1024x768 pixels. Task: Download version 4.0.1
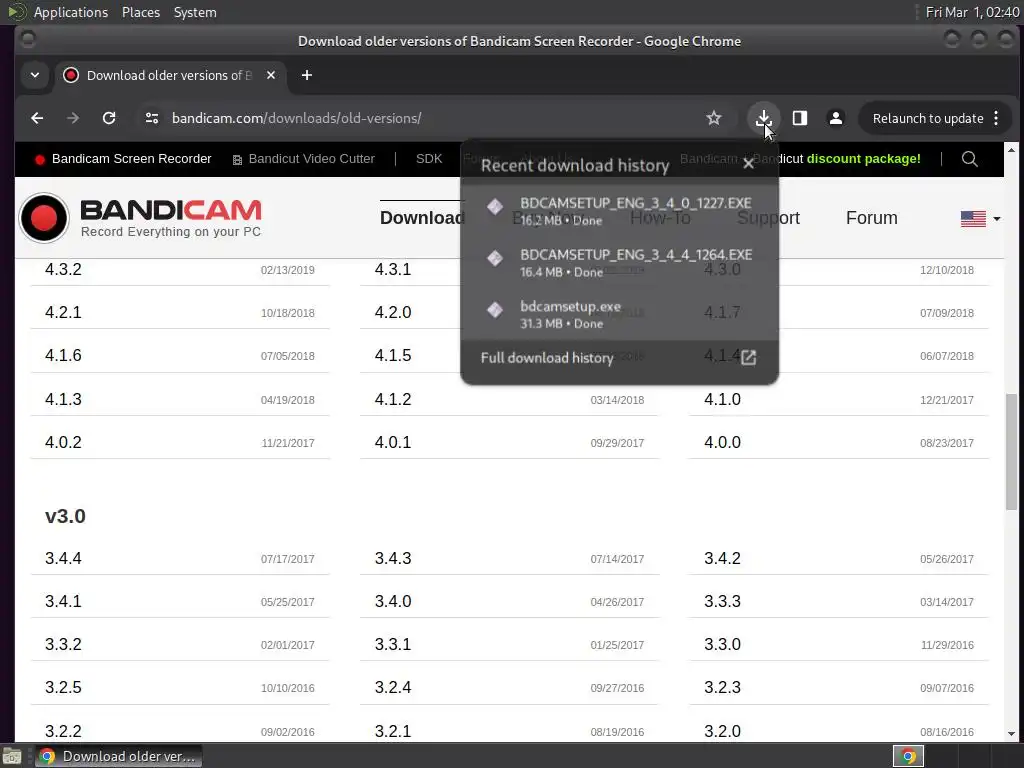pos(392,442)
